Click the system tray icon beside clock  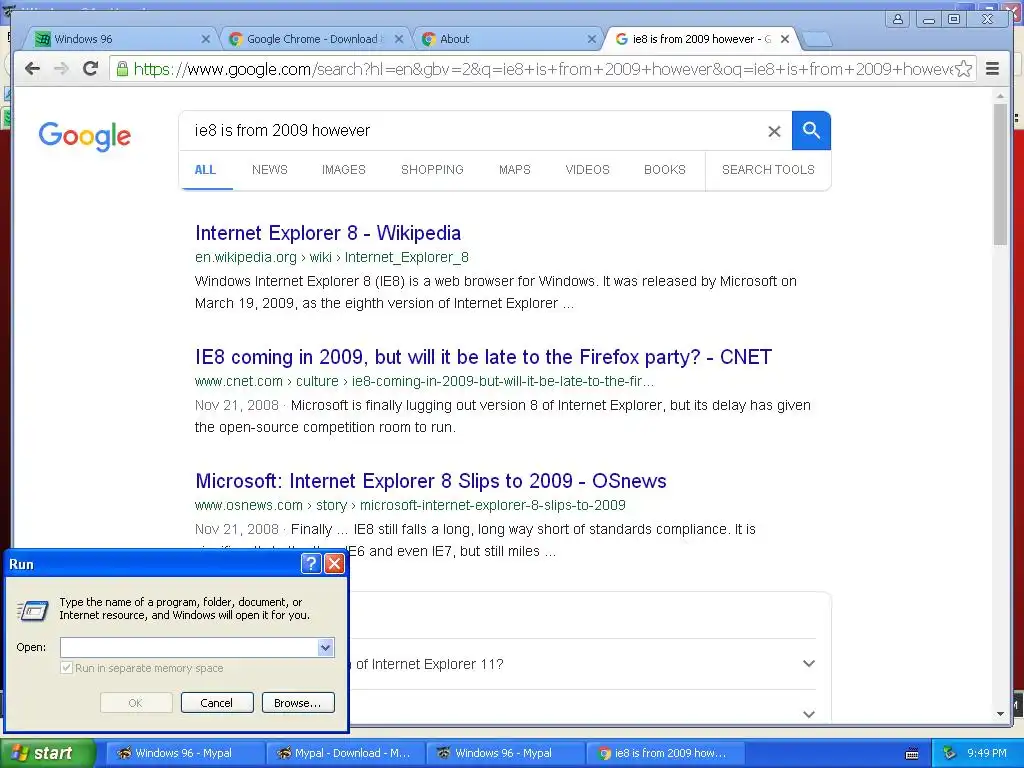coord(950,754)
